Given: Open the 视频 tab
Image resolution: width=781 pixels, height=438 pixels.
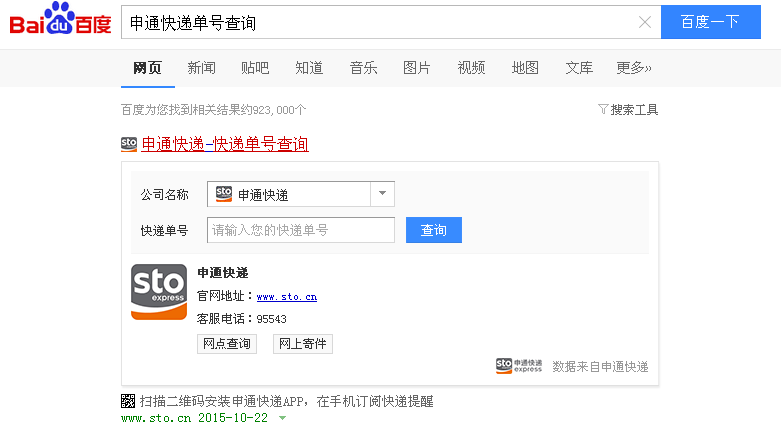Looking at the screenshot, I should [471, 68].
